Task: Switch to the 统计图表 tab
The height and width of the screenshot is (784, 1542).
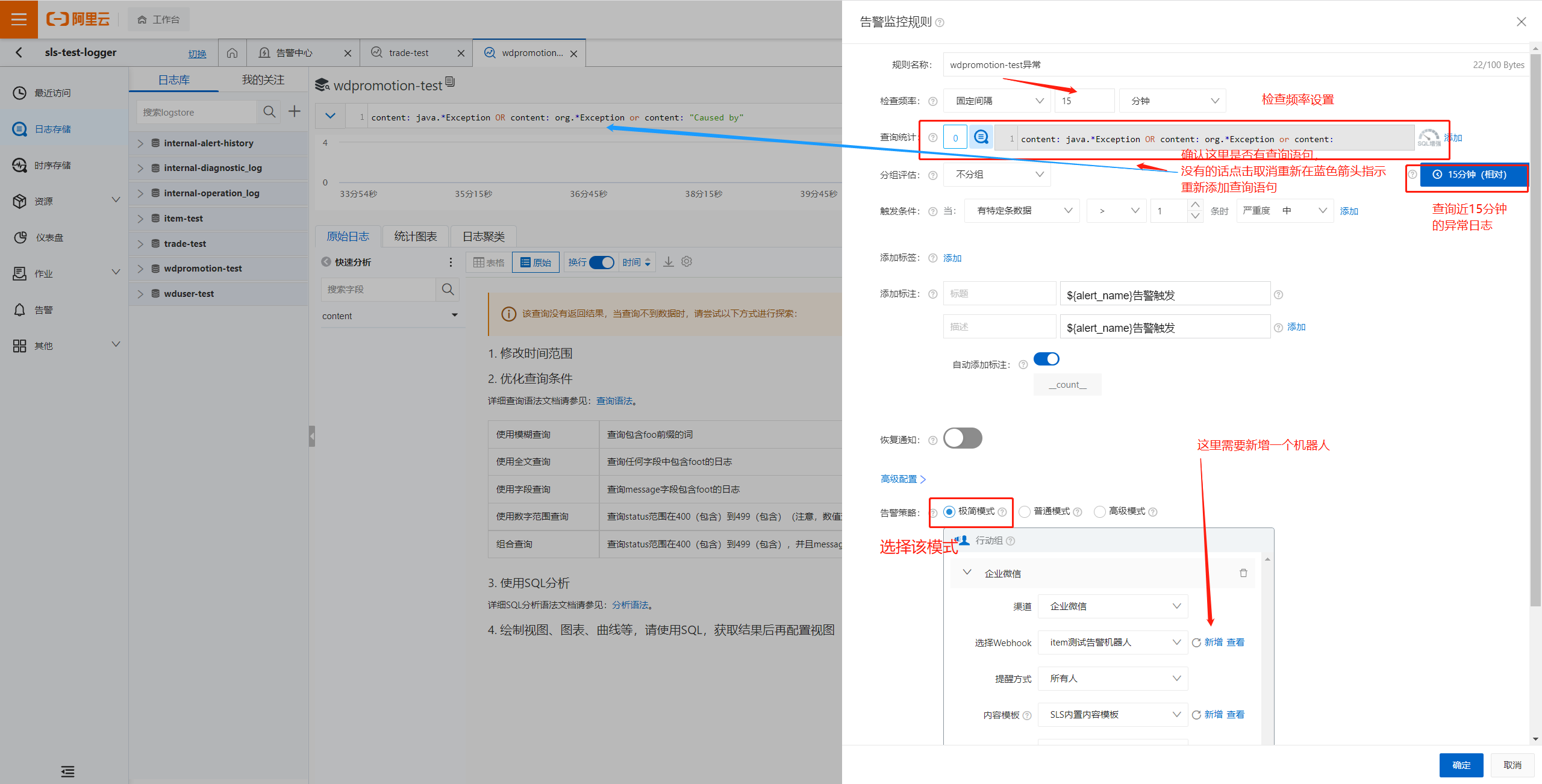Action: coord(415,237)
